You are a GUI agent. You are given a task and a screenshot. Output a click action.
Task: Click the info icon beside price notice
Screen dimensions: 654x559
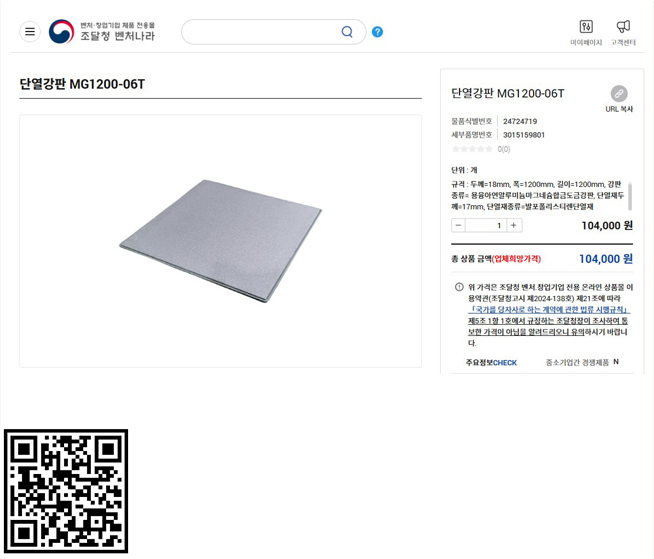pyautogui.click(x=459, y=287)
